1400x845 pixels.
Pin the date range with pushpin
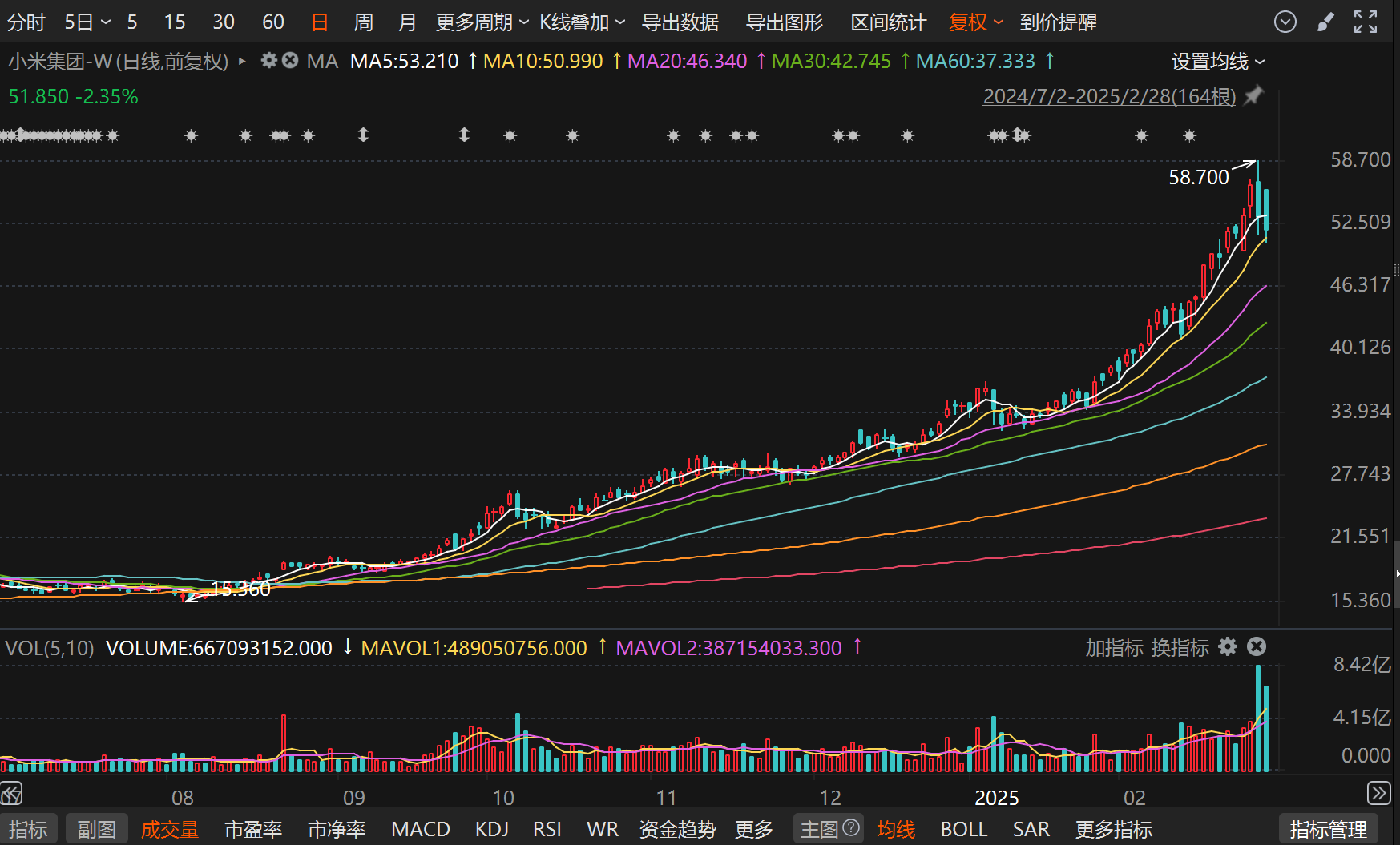coord(1254,96)
